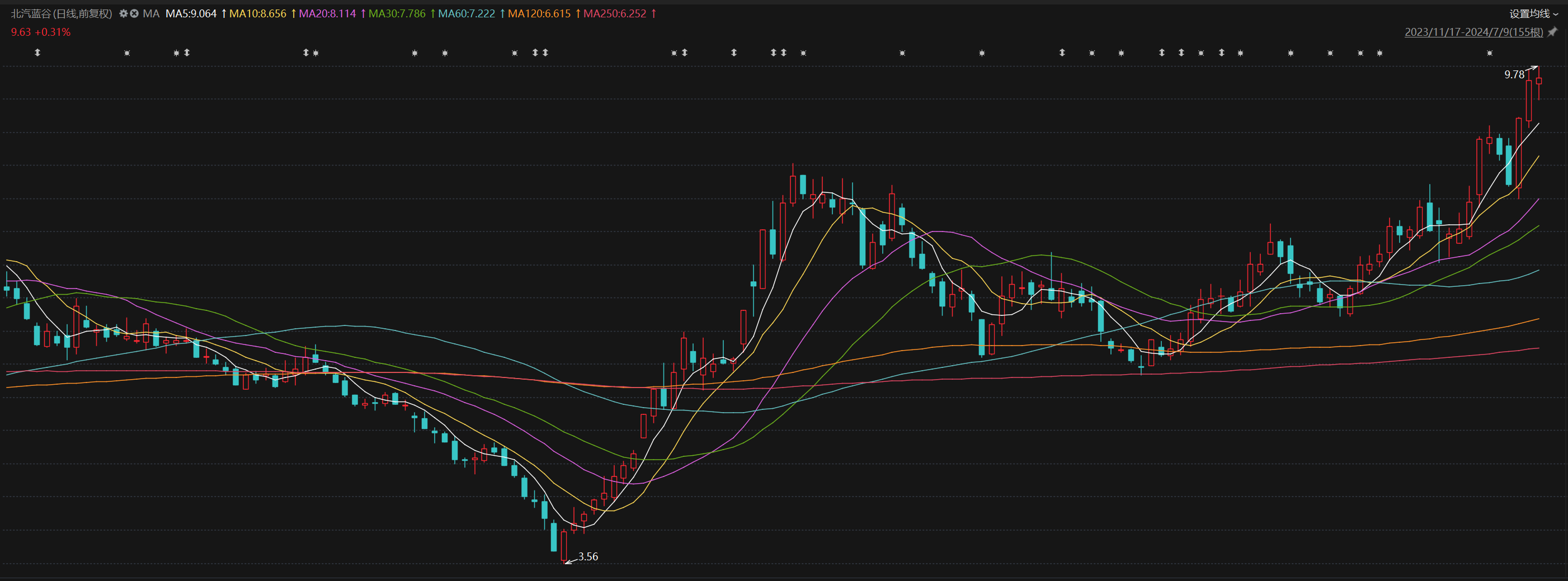Click the orange MA120:6.615 label
The height and width of the screenshot is (581, 1568).
[539, 13]
